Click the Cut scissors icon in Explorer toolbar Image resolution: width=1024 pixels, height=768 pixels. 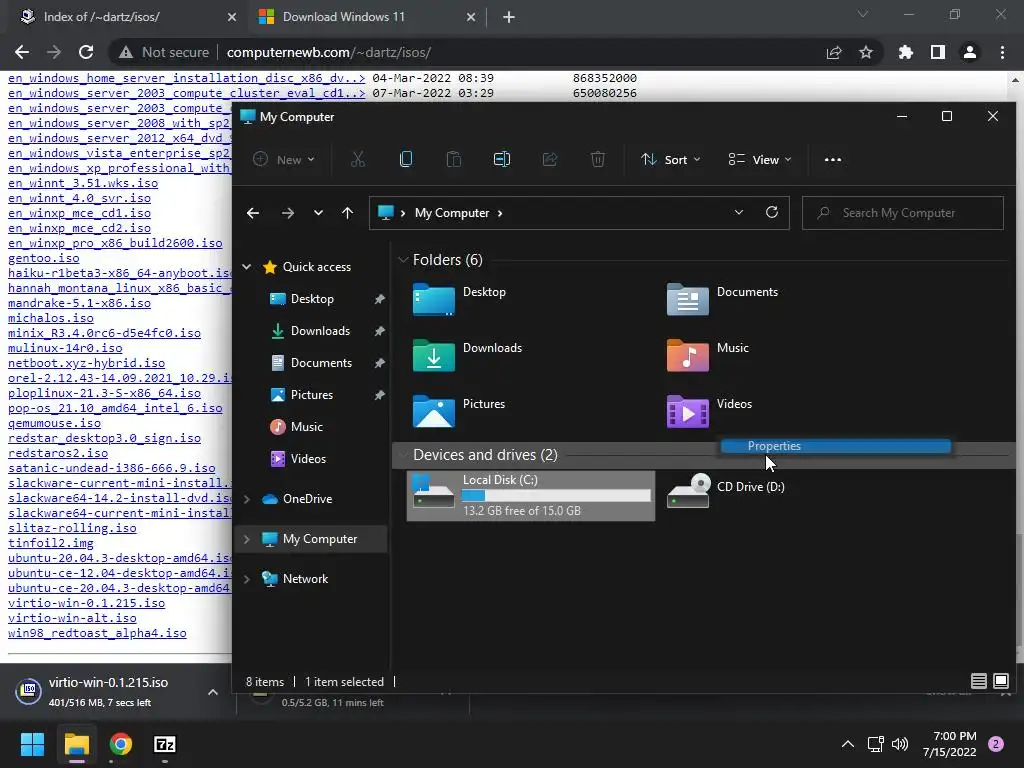point(357,159)
